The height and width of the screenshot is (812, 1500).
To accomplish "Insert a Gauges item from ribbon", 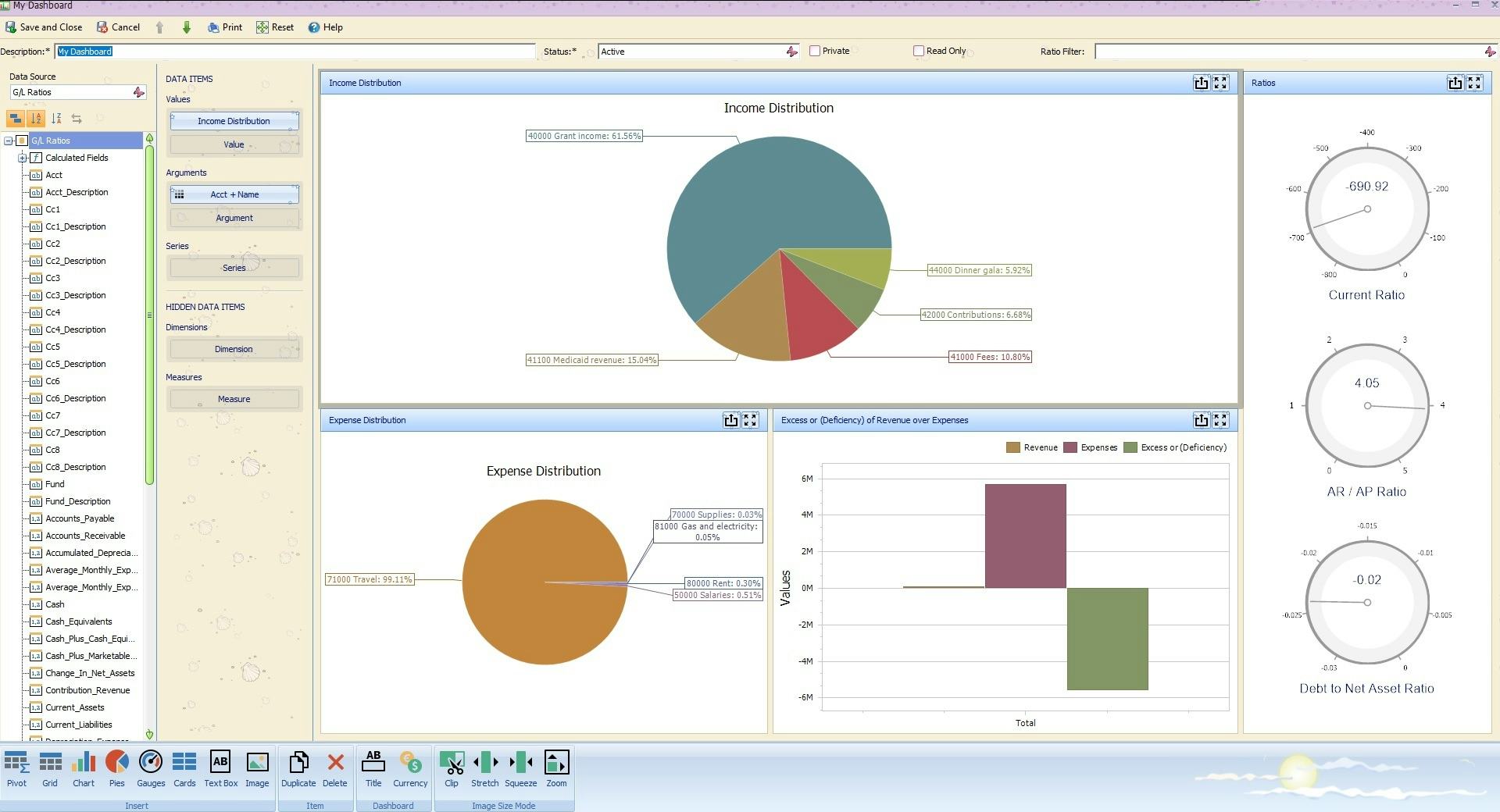I will click(151, 769).
